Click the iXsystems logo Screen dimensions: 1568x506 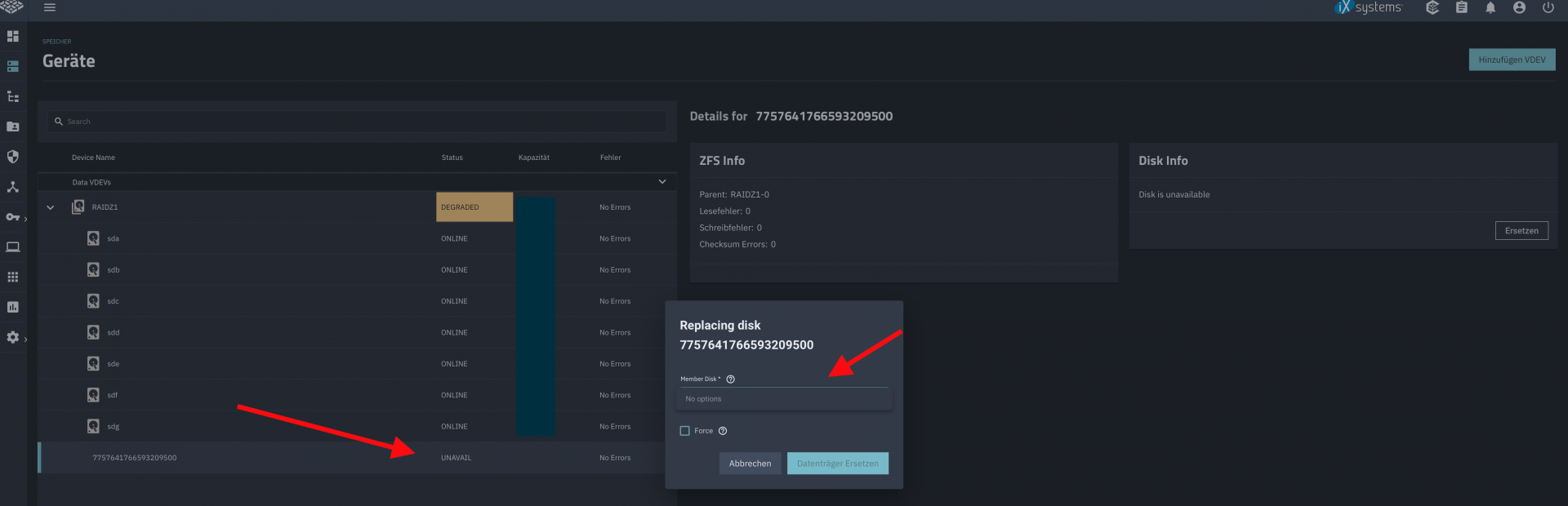[x=1368, y=7]
